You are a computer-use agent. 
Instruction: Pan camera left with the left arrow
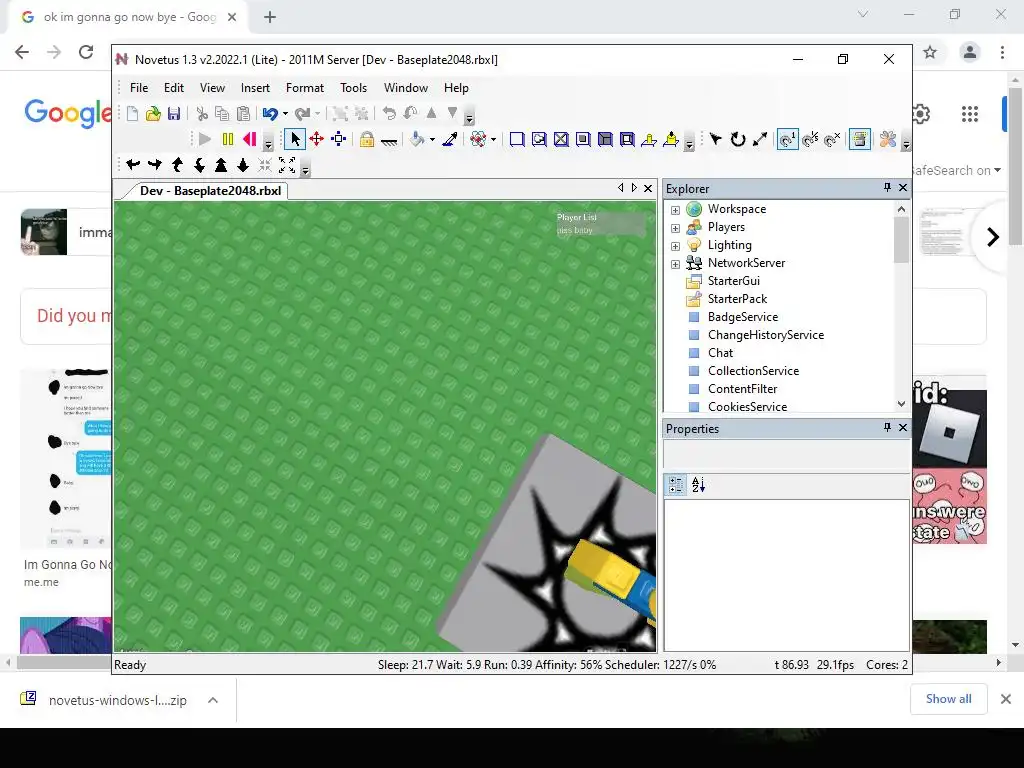click(133, 165)
